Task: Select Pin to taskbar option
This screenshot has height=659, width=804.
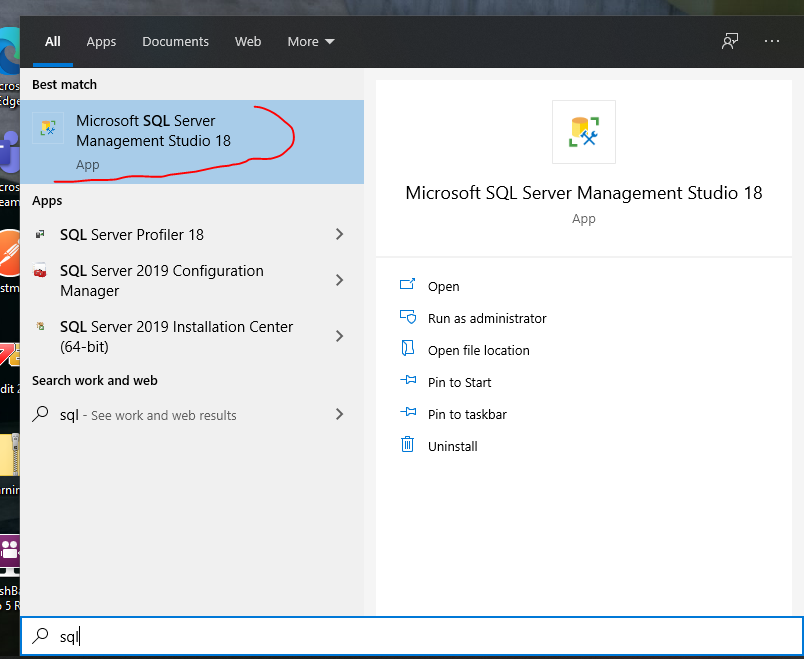Action: [x=467, y=414]
